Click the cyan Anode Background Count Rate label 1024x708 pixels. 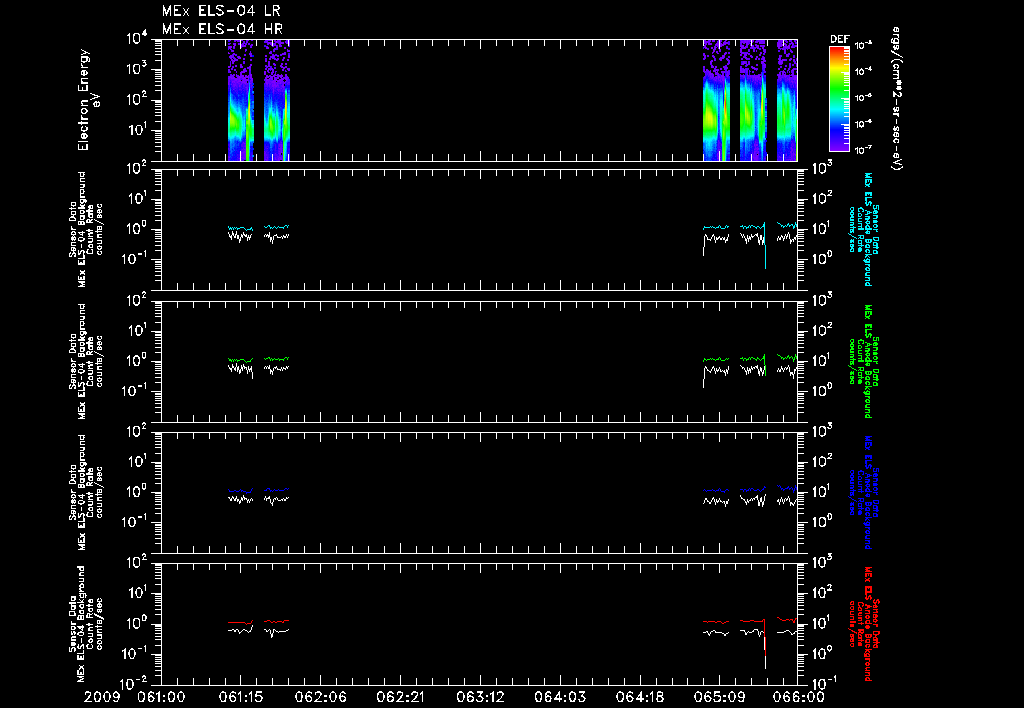864,229
